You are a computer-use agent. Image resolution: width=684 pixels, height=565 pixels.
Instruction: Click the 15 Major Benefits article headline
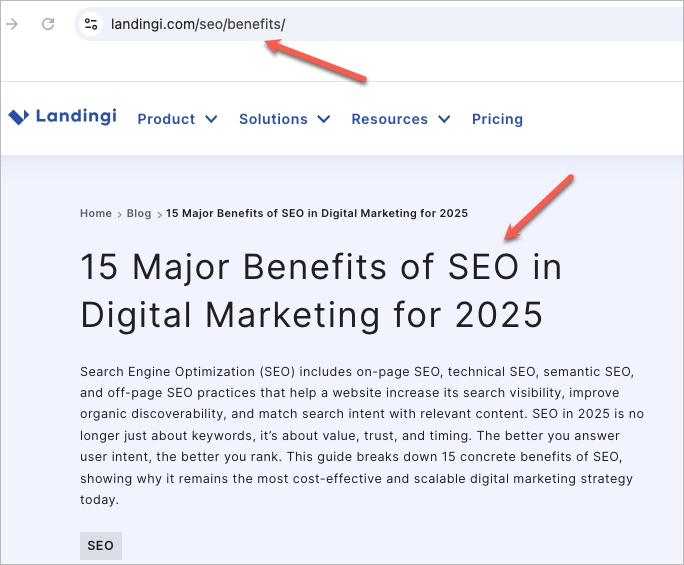click(320, 291)
